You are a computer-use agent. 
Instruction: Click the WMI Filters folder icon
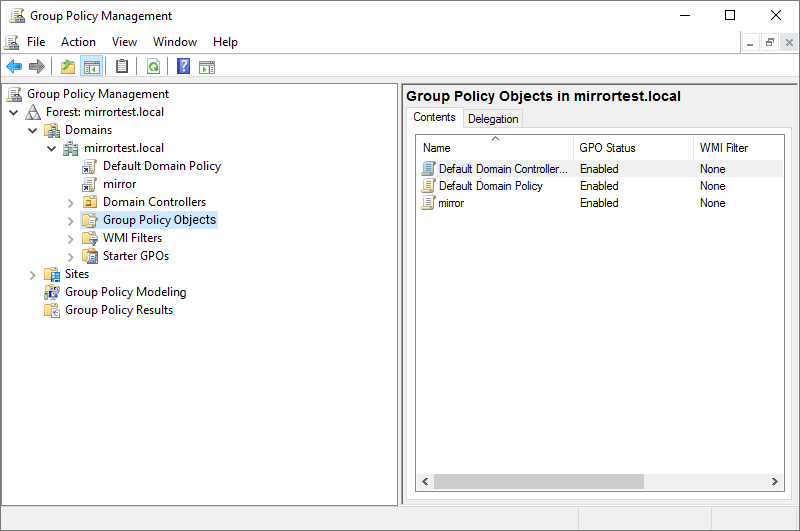click(x=90, y=238)
